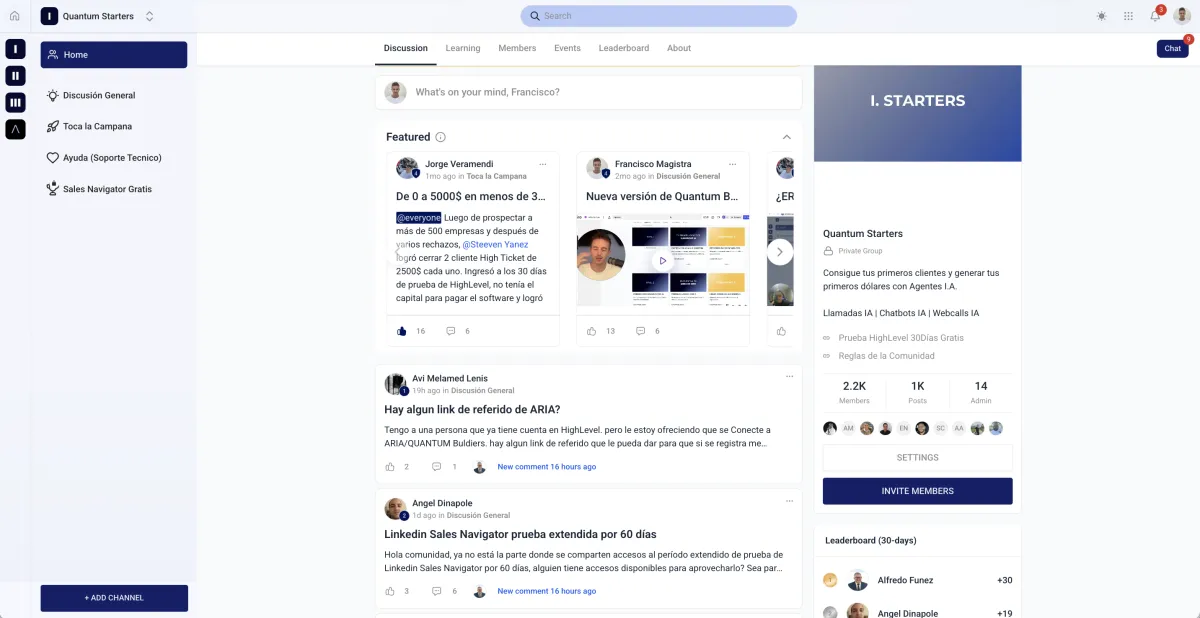1200x618 pixels.
Task: Show next featured posts with arrow
Action: pyautogui.click(x=780, y=251)
